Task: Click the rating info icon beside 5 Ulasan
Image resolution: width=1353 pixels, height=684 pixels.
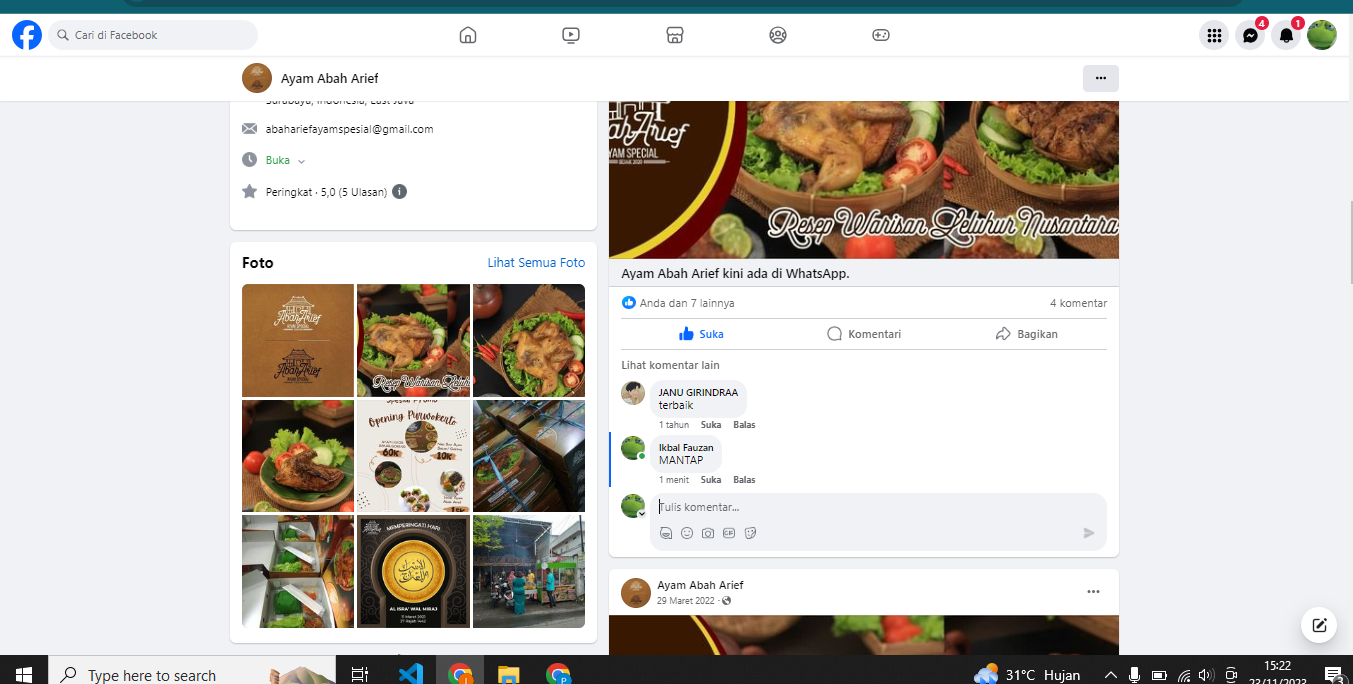Action: coord(399,192)
